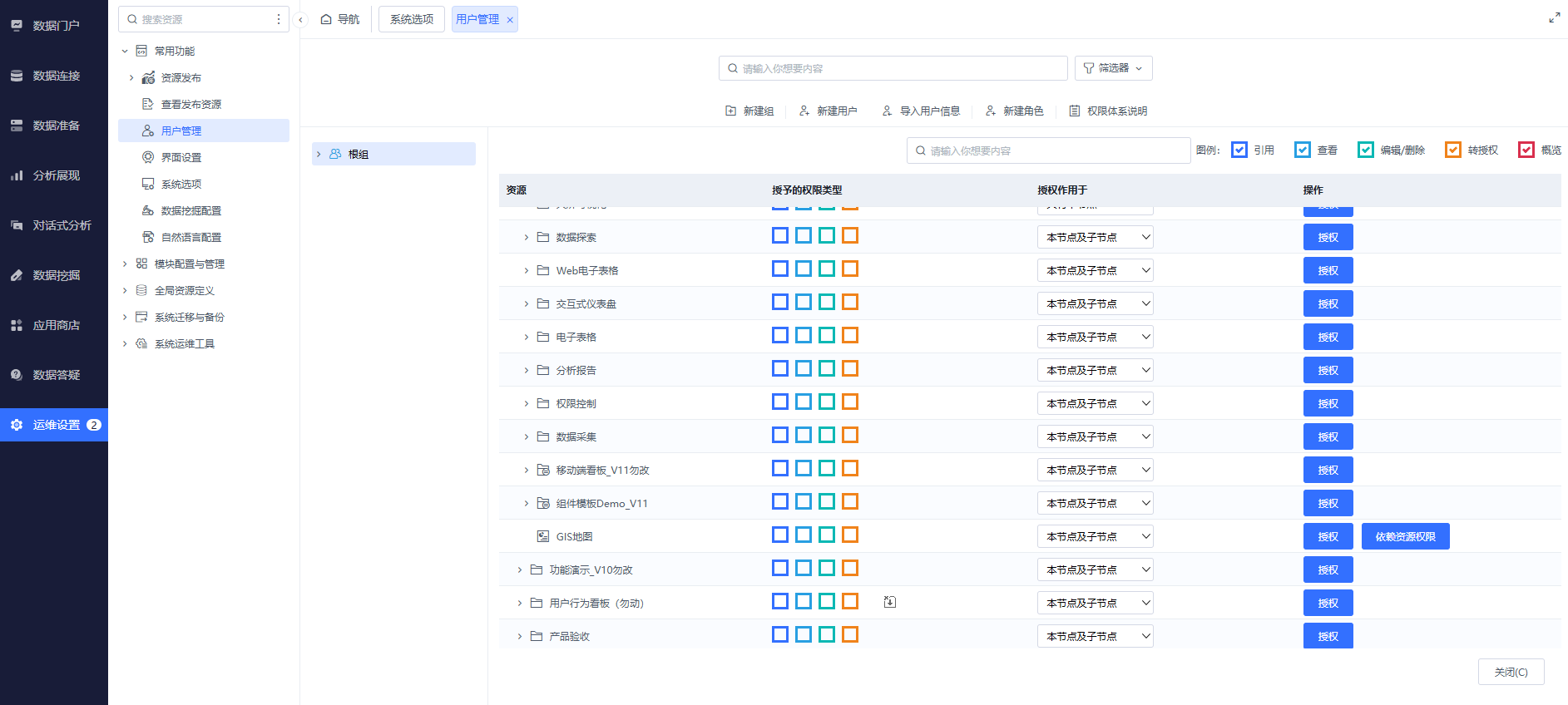The image size is (1568, 705).
Task: Click the fullscreen expand icon
Action: click(1554, 17)
